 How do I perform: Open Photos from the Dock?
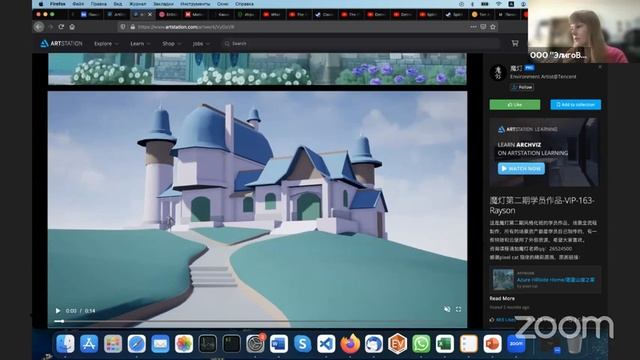pyautogui.click(x=184, y=344)
